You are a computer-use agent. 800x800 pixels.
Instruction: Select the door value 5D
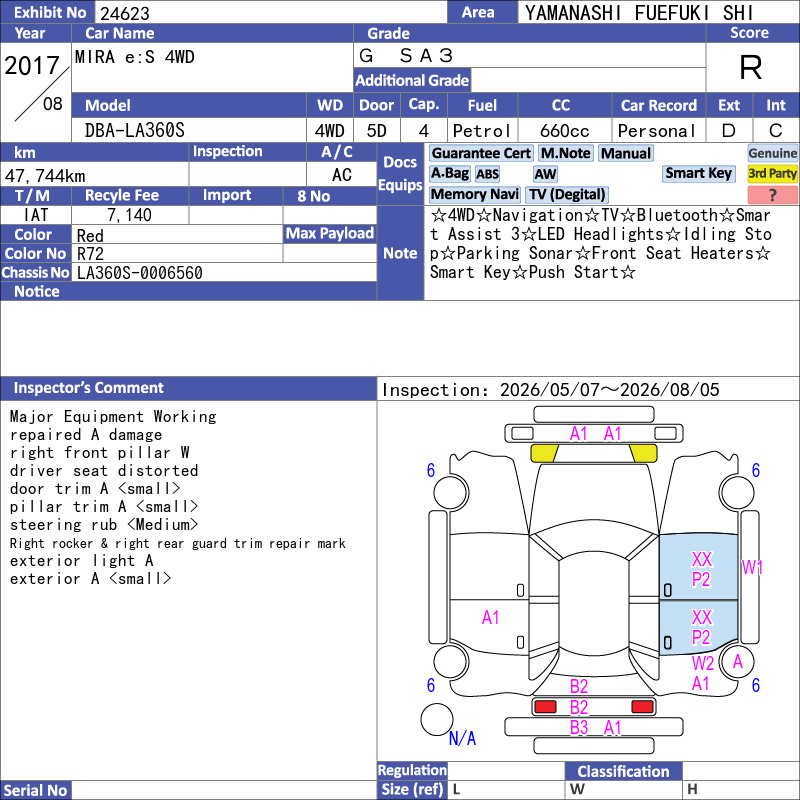click(377, 131)
